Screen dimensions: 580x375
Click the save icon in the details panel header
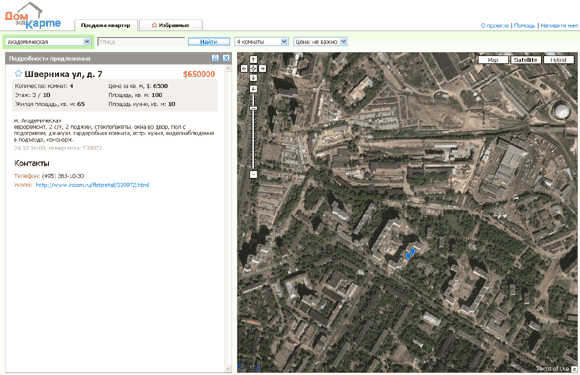coord(215,58)
